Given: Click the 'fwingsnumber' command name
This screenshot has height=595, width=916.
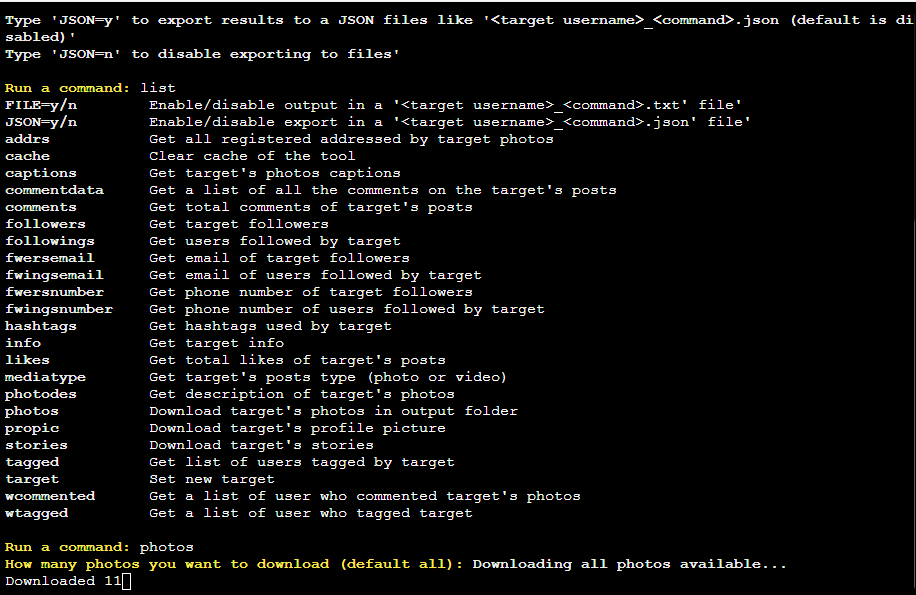Looking at the screenshot, I should pos(59,309).
